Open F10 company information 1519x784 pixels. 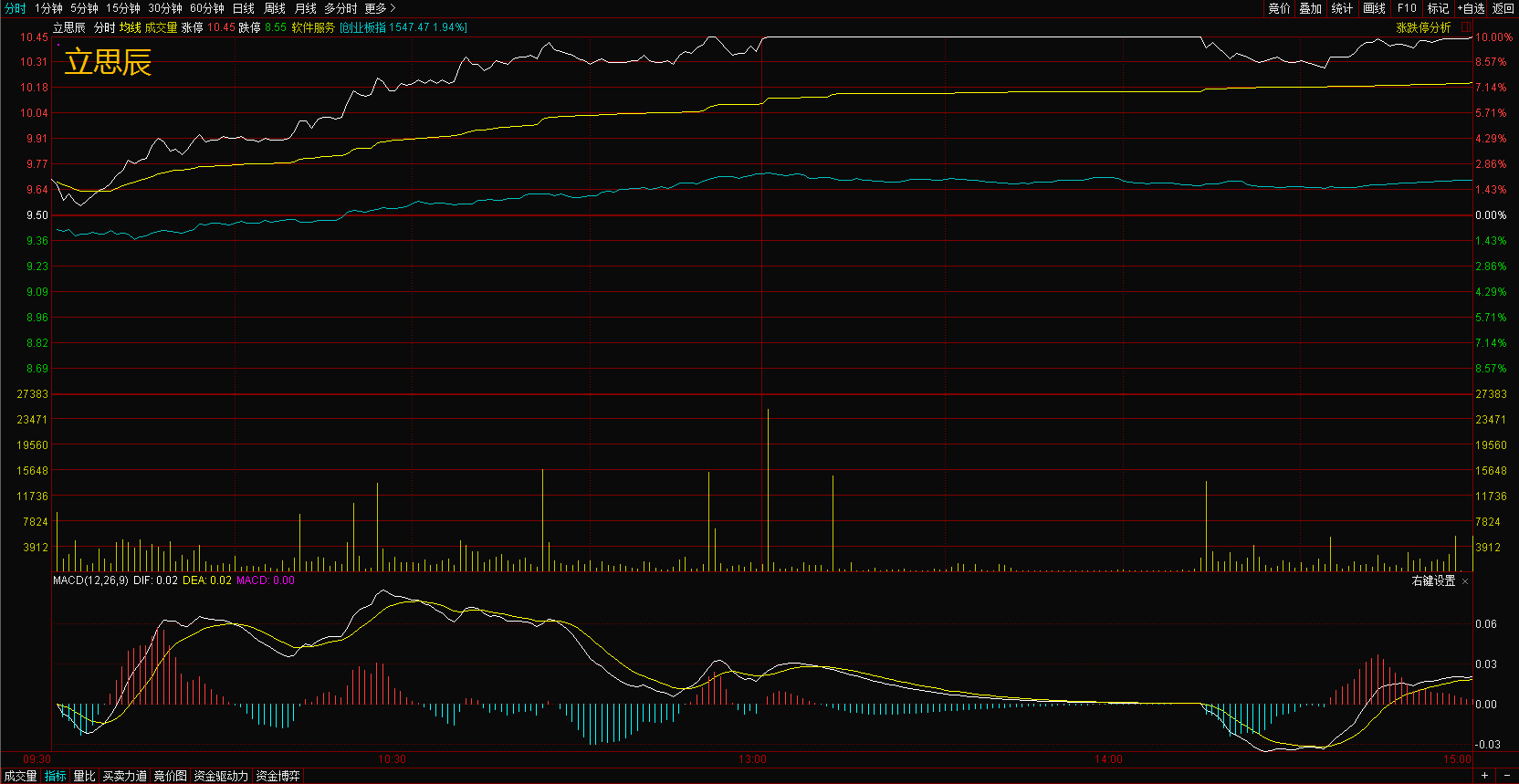(1407, 8)
